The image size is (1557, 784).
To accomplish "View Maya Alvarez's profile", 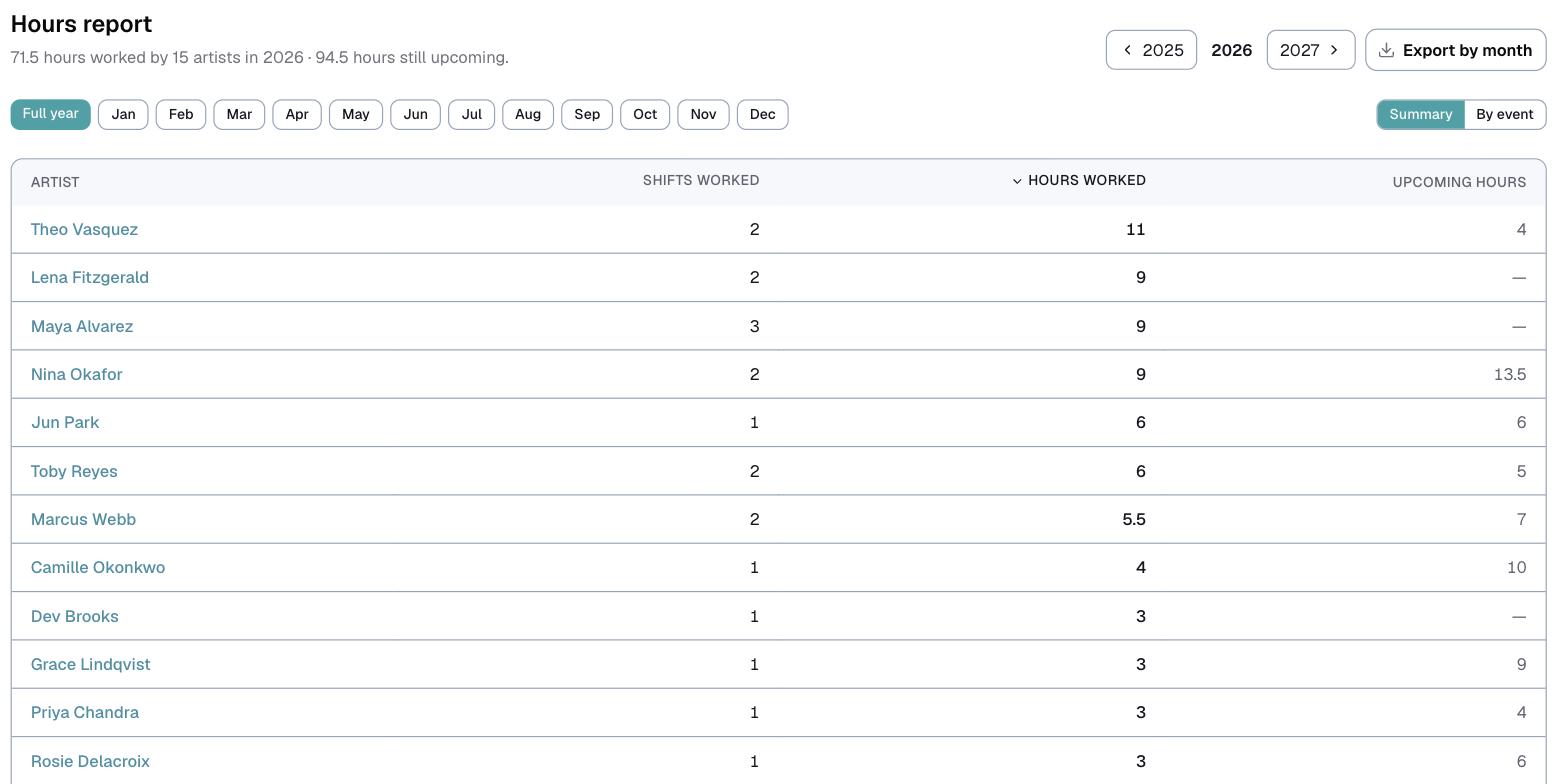I will pyautogui.click(x=82, y=326).
